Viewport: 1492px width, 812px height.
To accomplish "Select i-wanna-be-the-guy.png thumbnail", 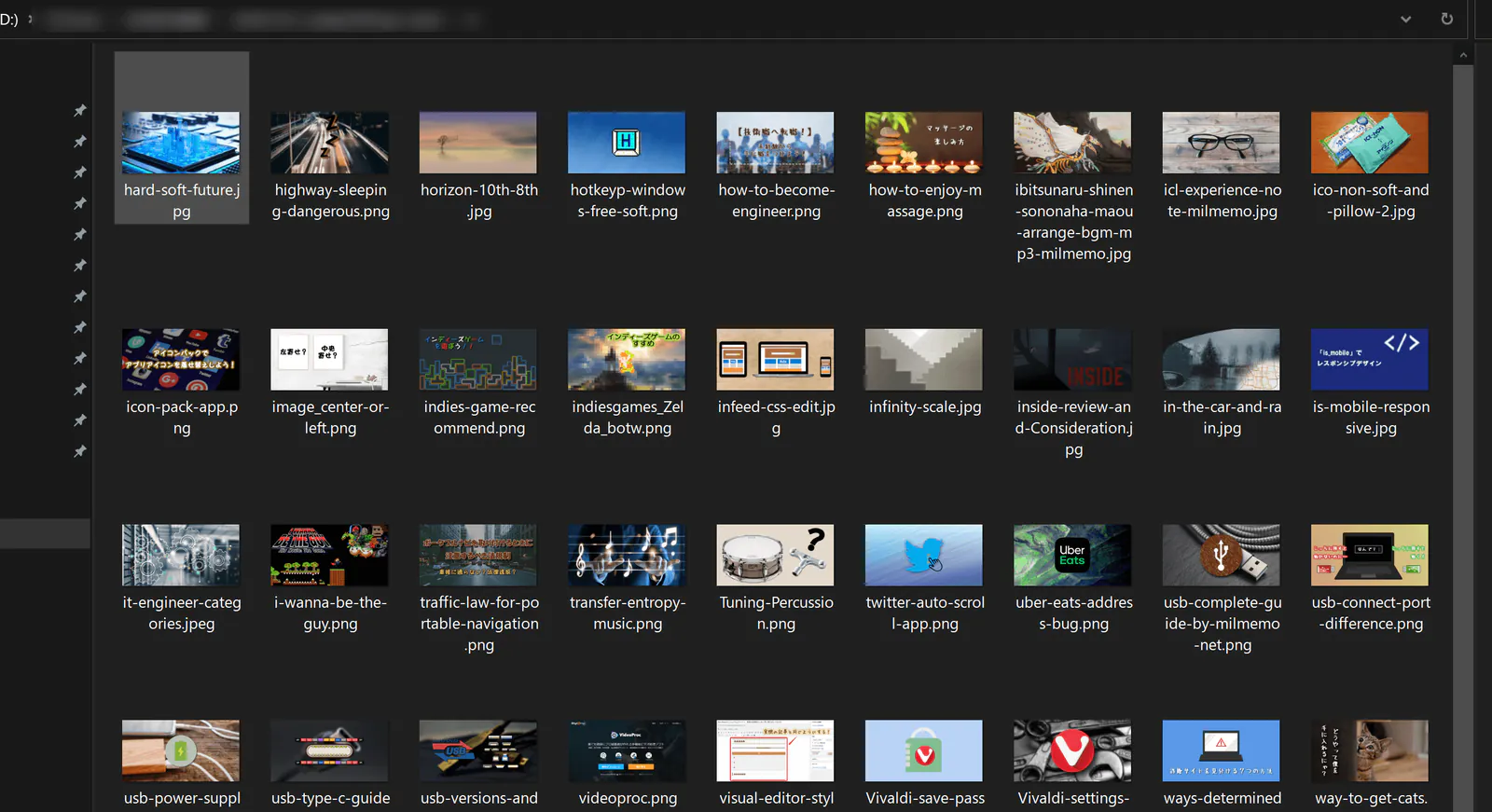I will click(x=329, y=555).
